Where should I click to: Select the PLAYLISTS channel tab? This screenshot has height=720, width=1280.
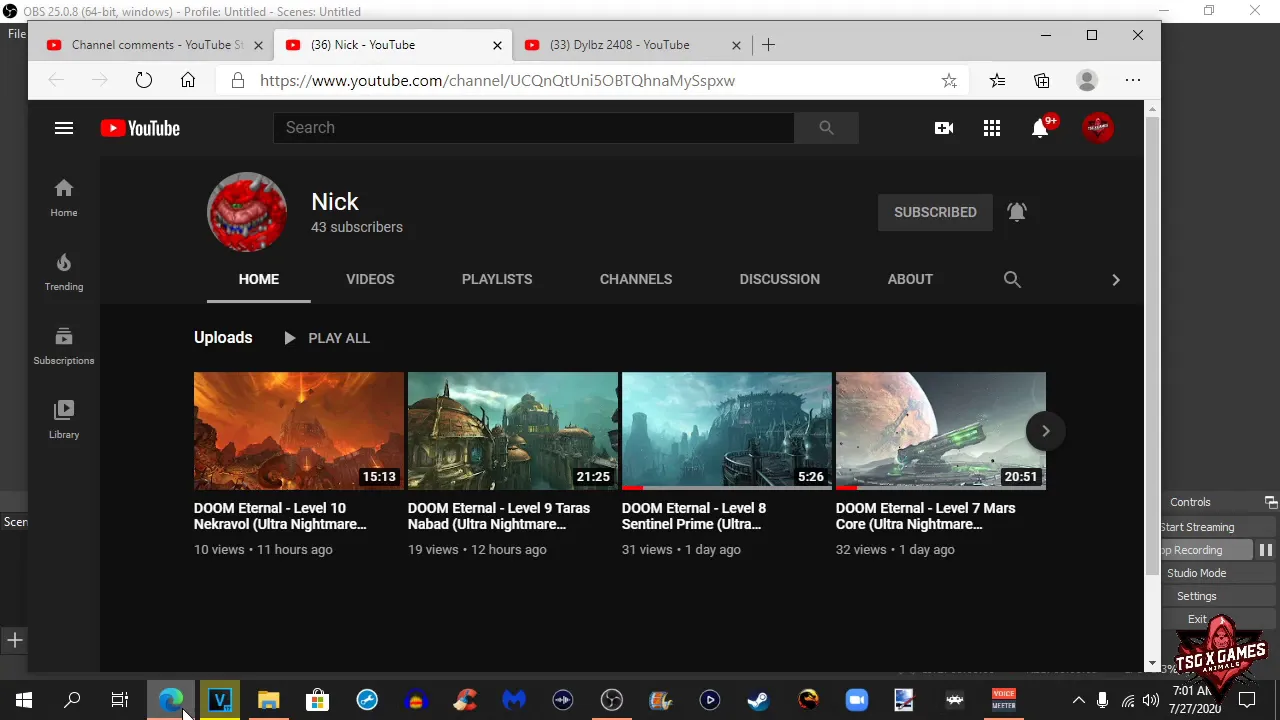click(x=497, y=279)
